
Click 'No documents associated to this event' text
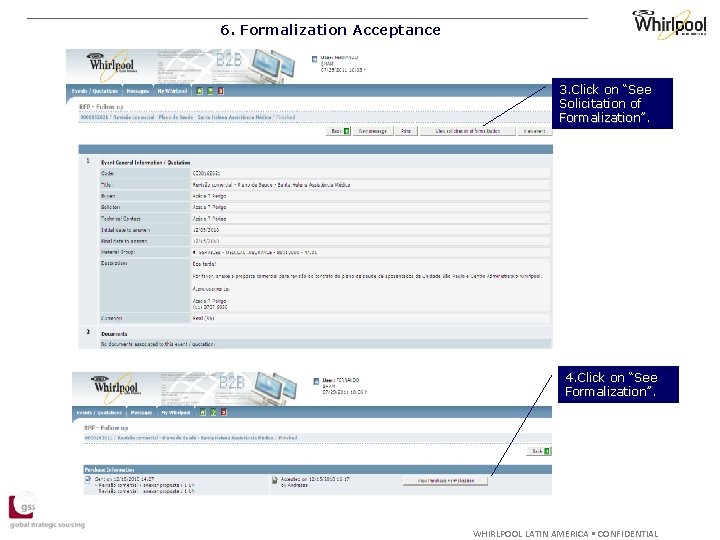point(158,344)
